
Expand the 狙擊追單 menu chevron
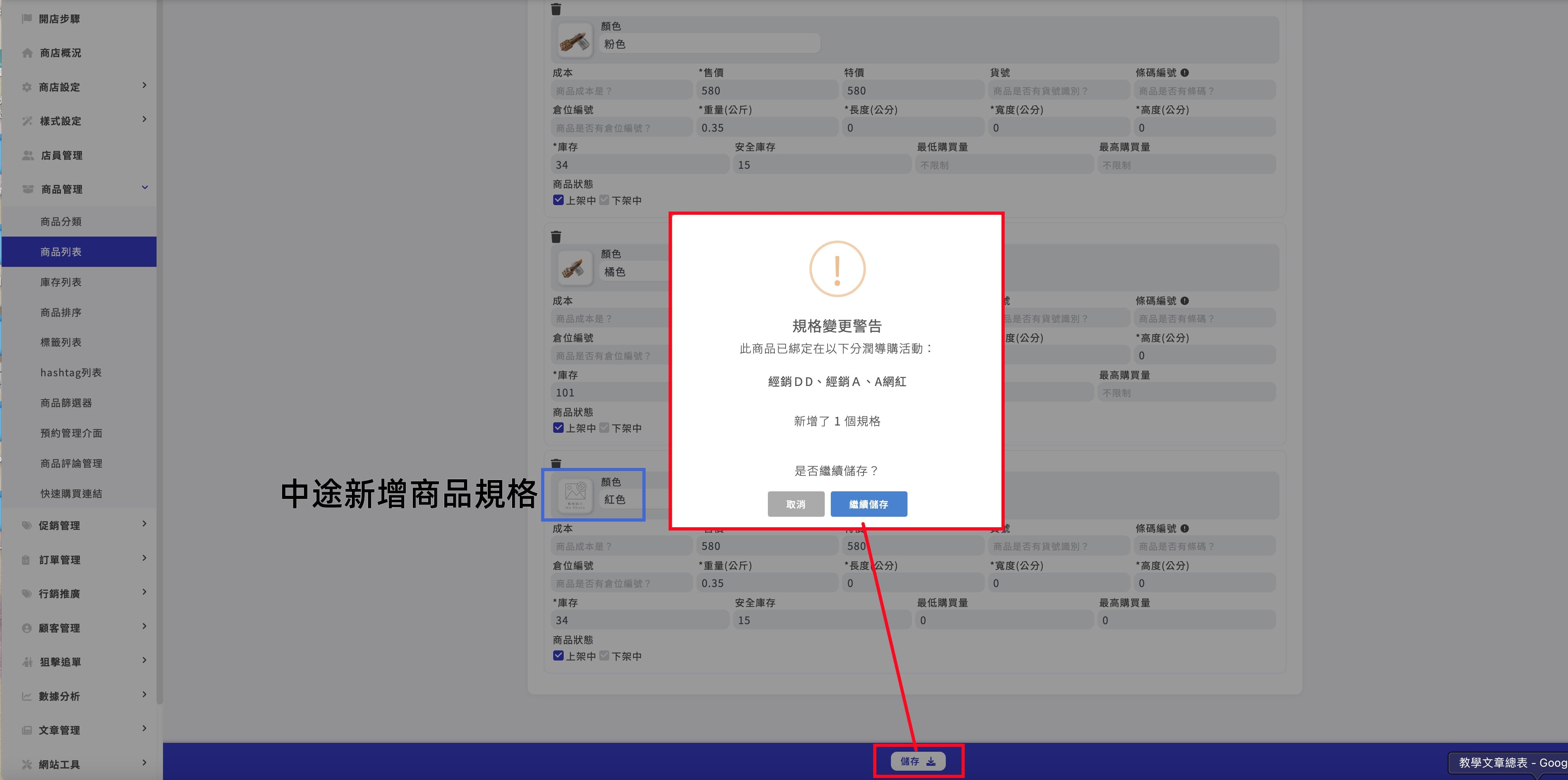point(144,660)
